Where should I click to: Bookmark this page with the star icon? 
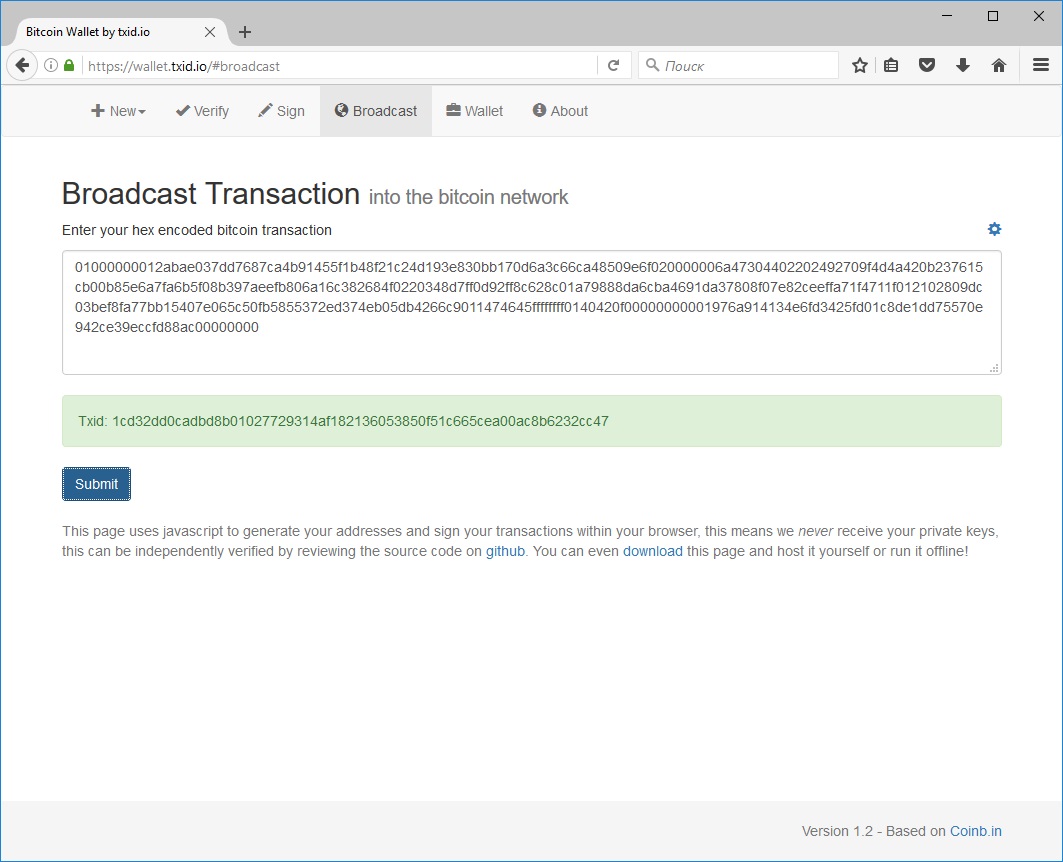(860, 66)
